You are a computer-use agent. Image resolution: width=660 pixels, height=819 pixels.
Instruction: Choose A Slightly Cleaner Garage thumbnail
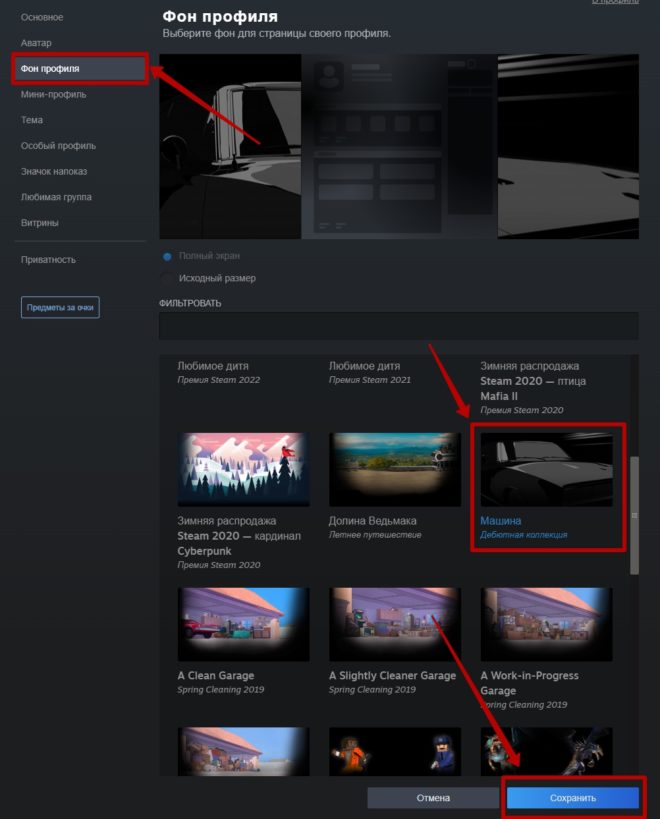click(395, 624)
